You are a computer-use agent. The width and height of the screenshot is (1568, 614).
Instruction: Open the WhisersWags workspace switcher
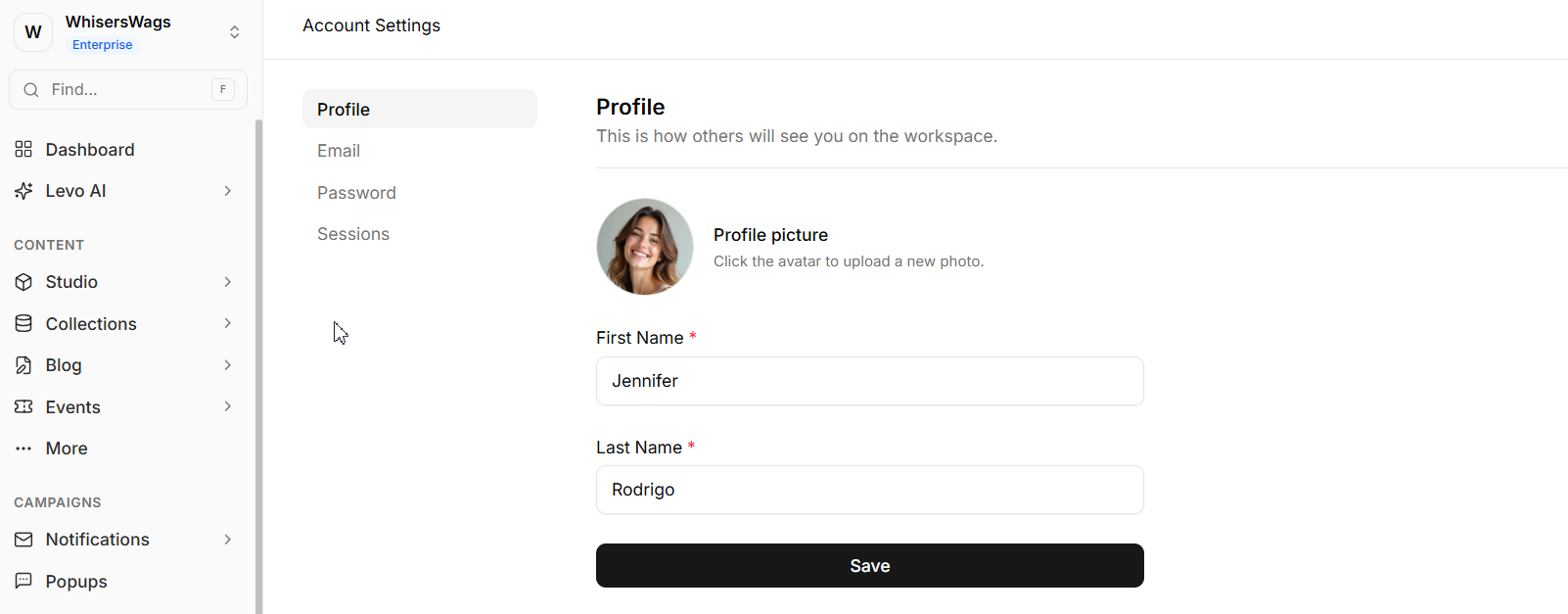click(x=234, y=32)
